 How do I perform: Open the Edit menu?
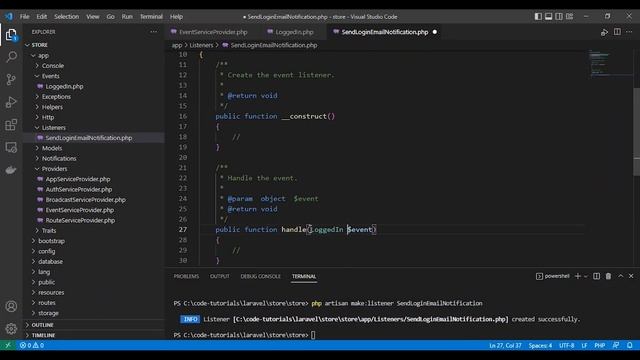pos(42,17)
